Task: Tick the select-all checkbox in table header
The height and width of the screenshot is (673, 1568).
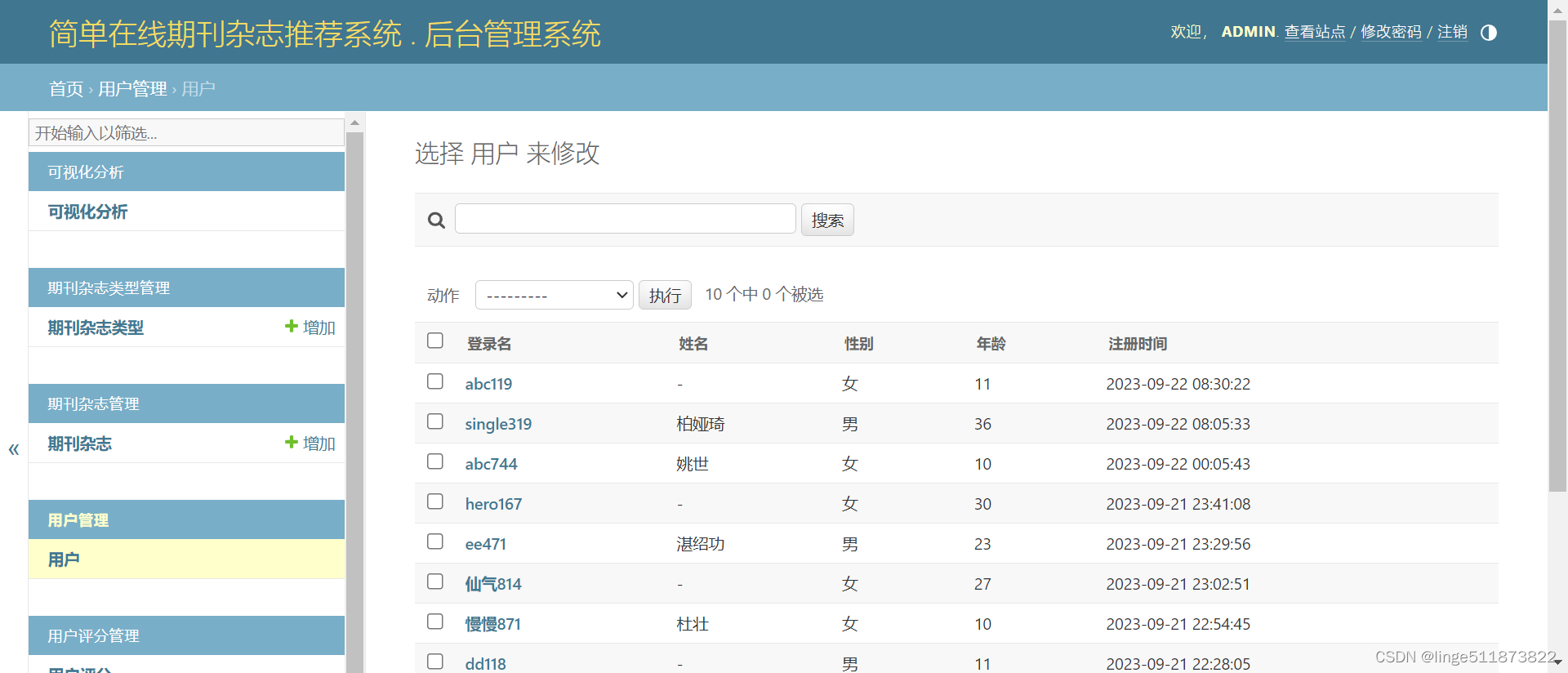Action: [435, 341]
